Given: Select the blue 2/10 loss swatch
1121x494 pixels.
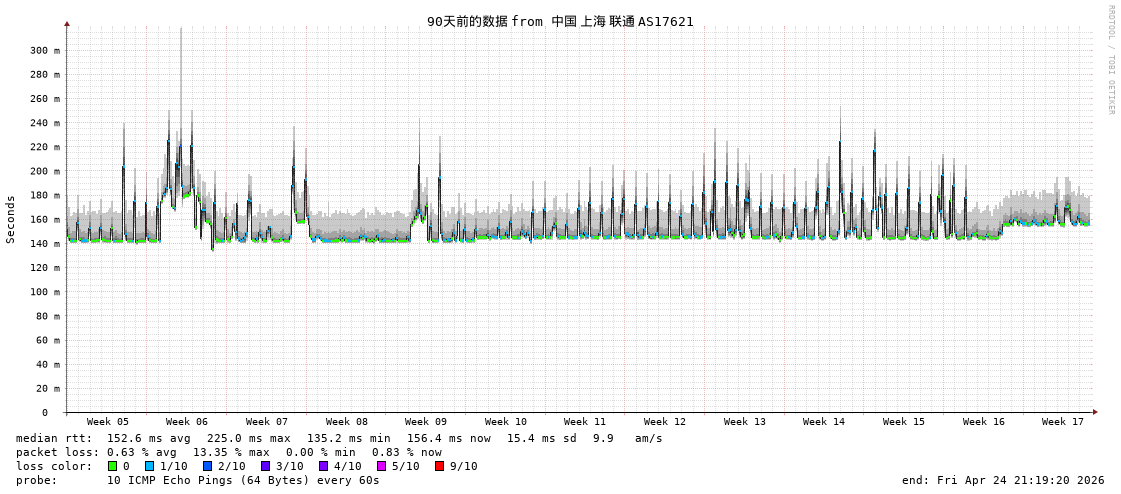Looking at the screenshot, I should click(207, 466).
